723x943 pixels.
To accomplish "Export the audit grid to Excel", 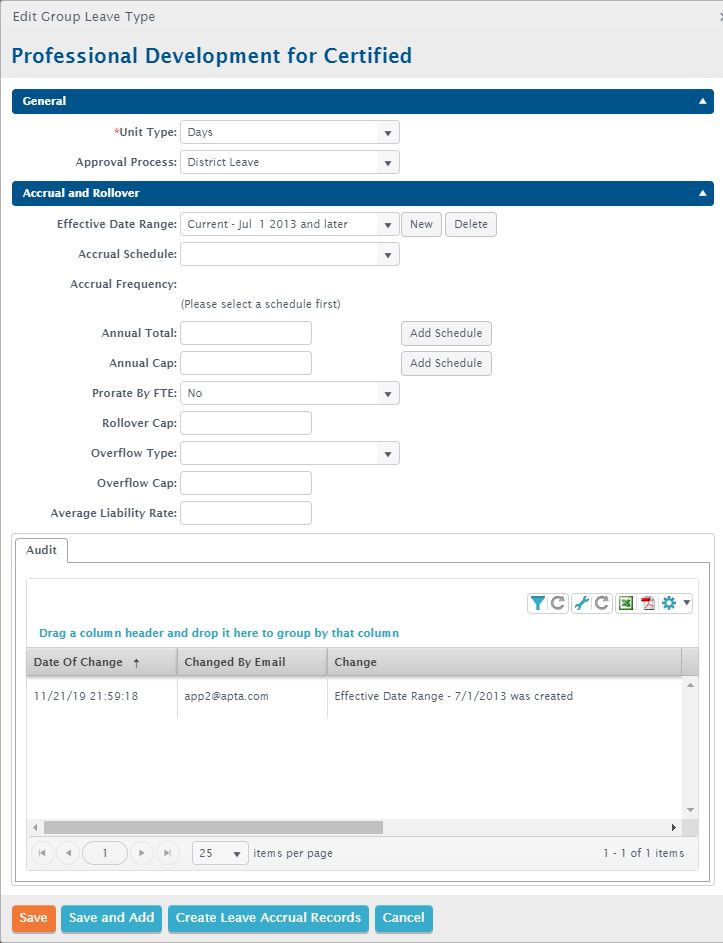I will pyautogui.click(x=626, y=603).
